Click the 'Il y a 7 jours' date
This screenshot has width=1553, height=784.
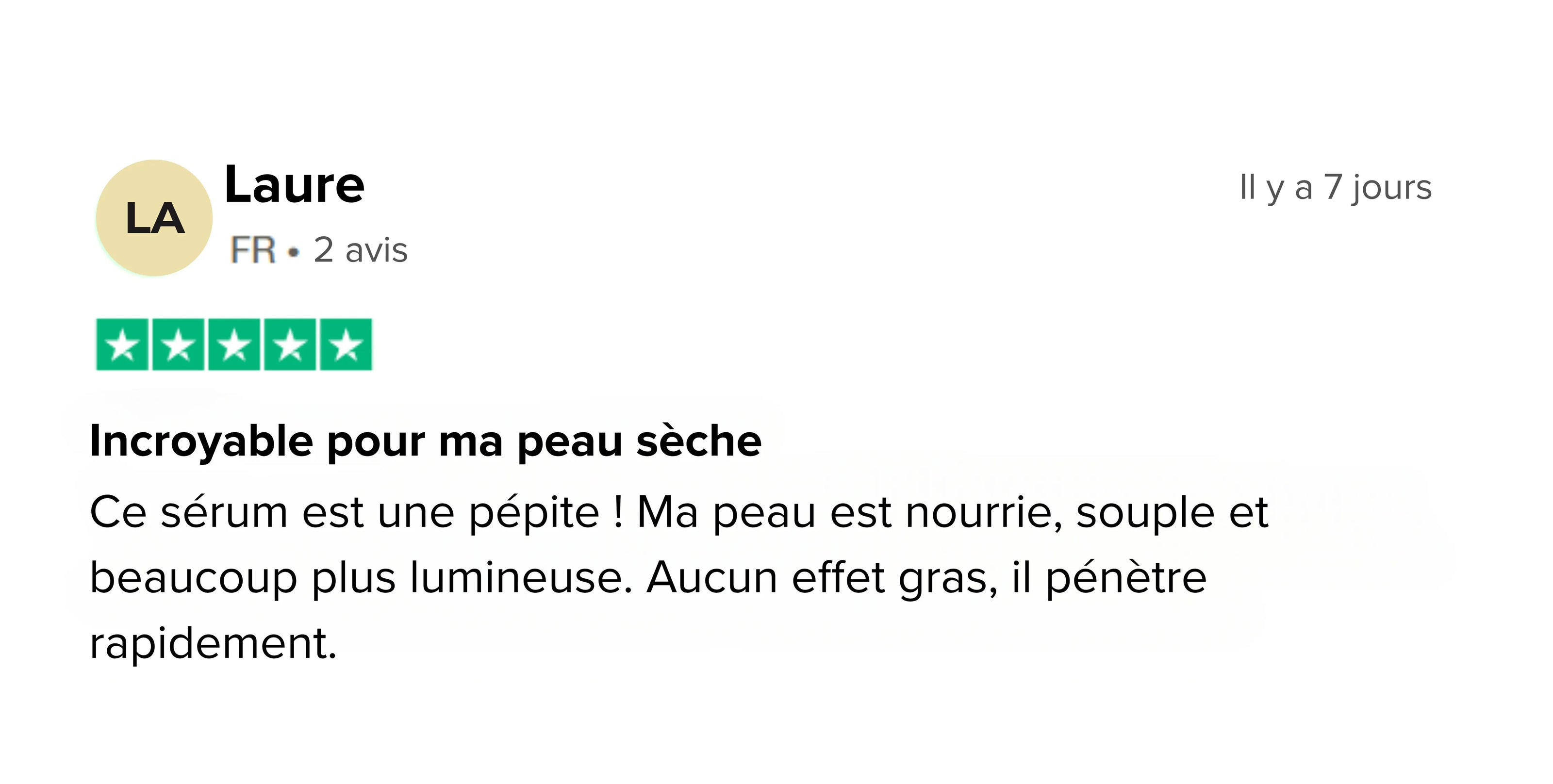pos(1336,187)
